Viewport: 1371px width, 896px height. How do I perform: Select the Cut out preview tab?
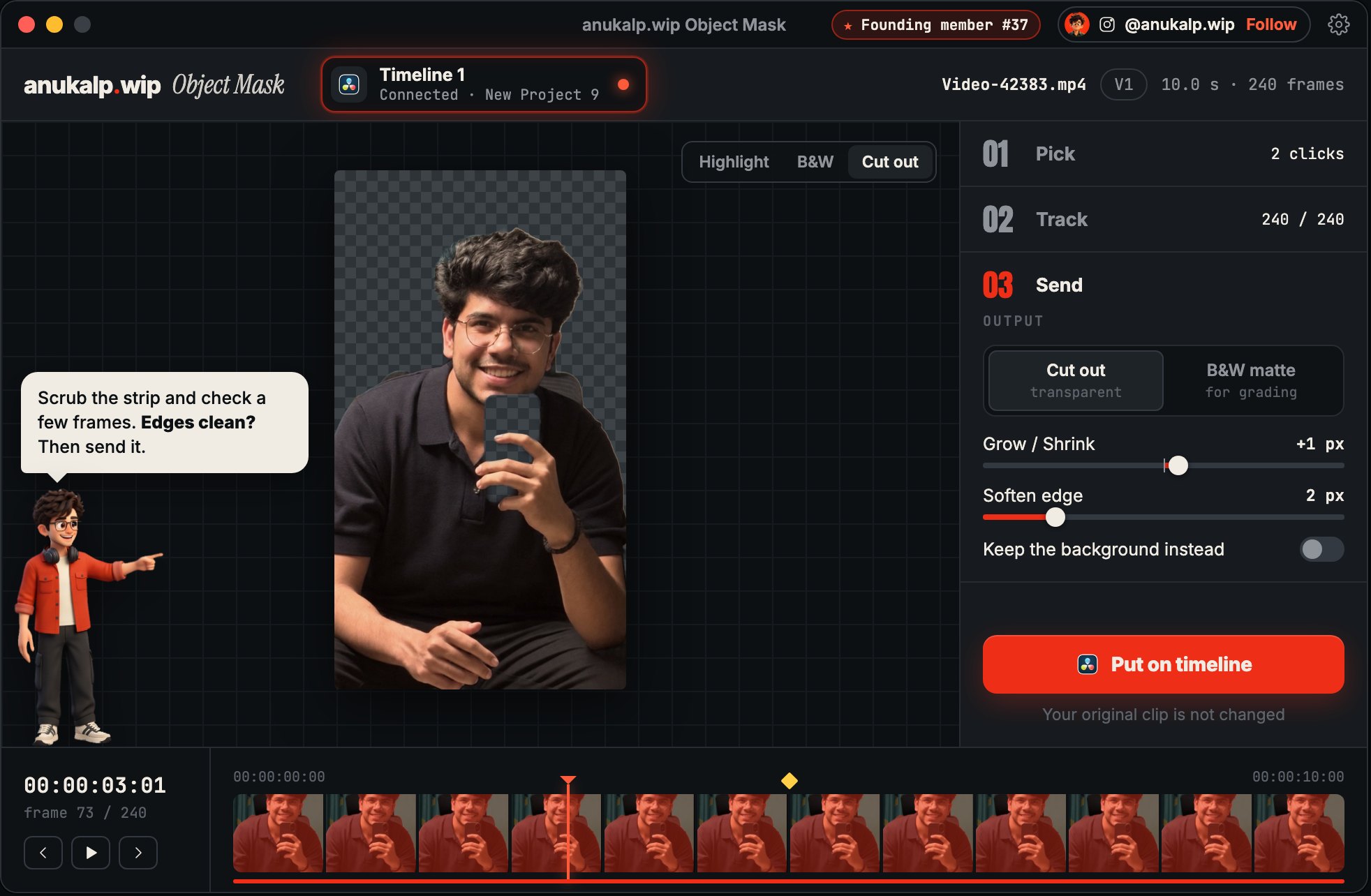click(x=890, y=162)
